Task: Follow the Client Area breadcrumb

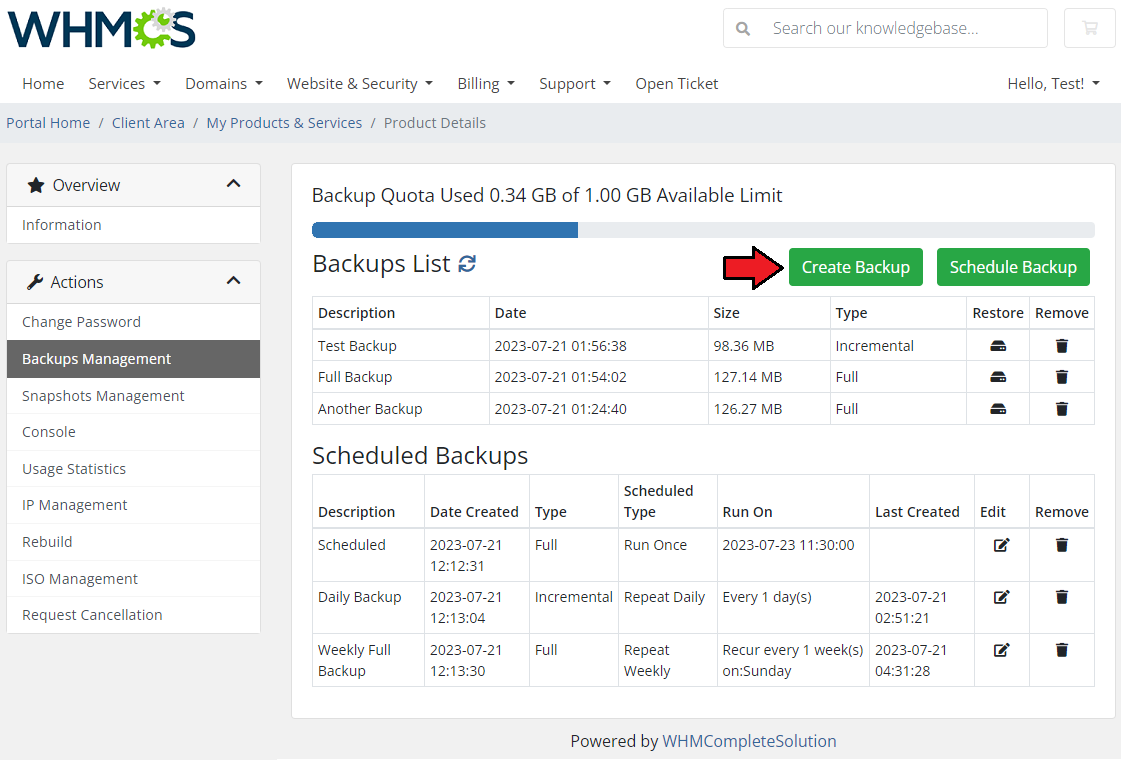Action: point(148,123)
